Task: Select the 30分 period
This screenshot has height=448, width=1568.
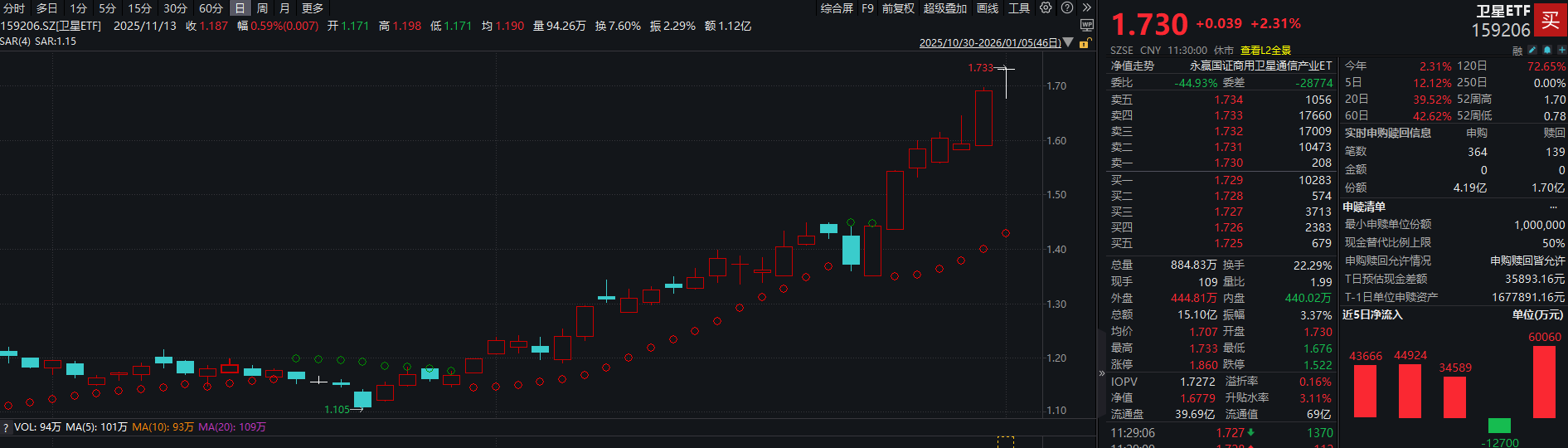Action: pos(175,8)
